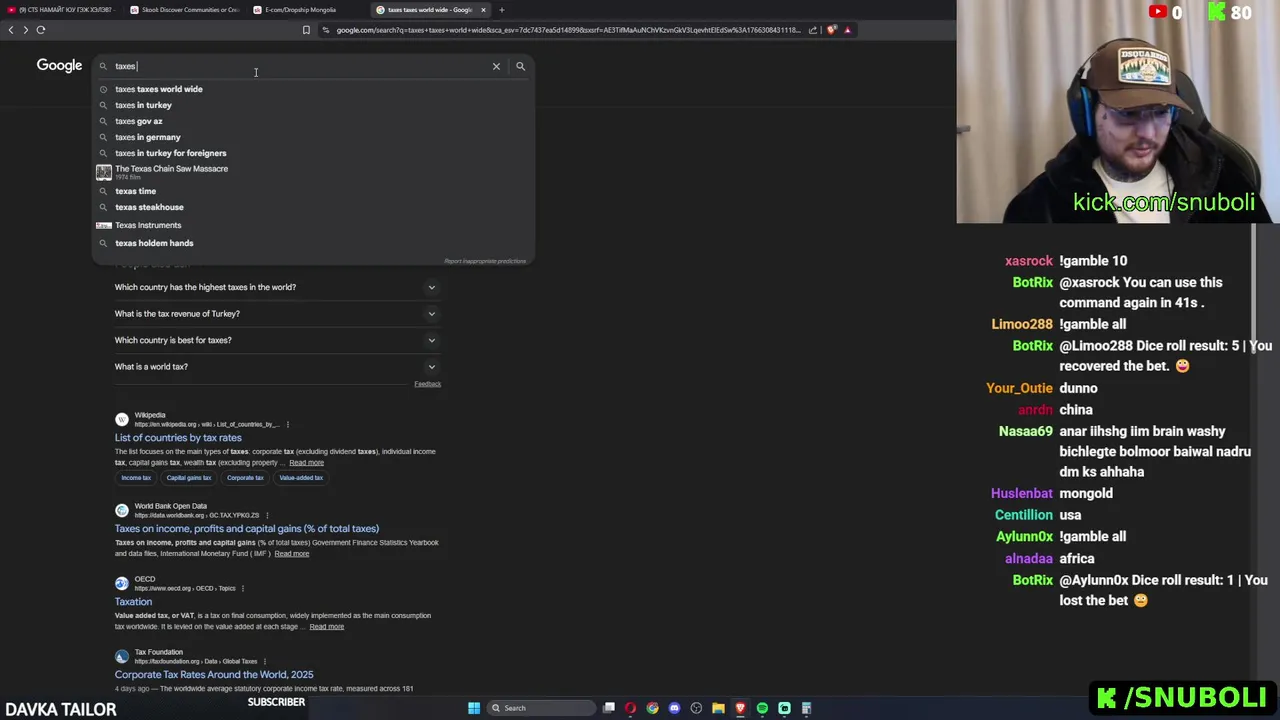The height and width of the screenshot is (720, 1280).
Task: Select suggestion 'texas holdem hands'
Action: (312, 243)
